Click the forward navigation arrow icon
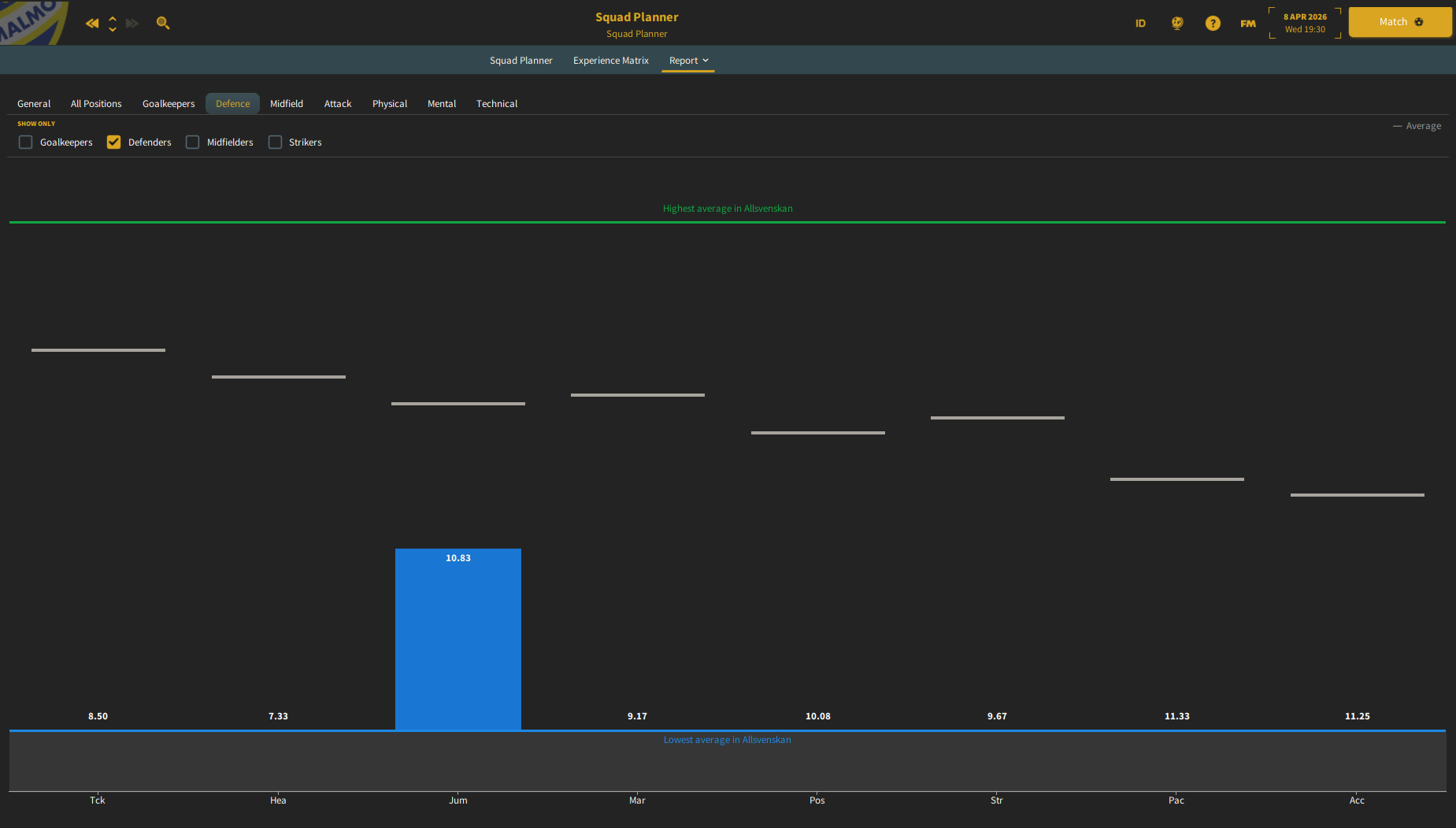The image size is (1456, 828). pyautogui.click(x=132, y=24)
